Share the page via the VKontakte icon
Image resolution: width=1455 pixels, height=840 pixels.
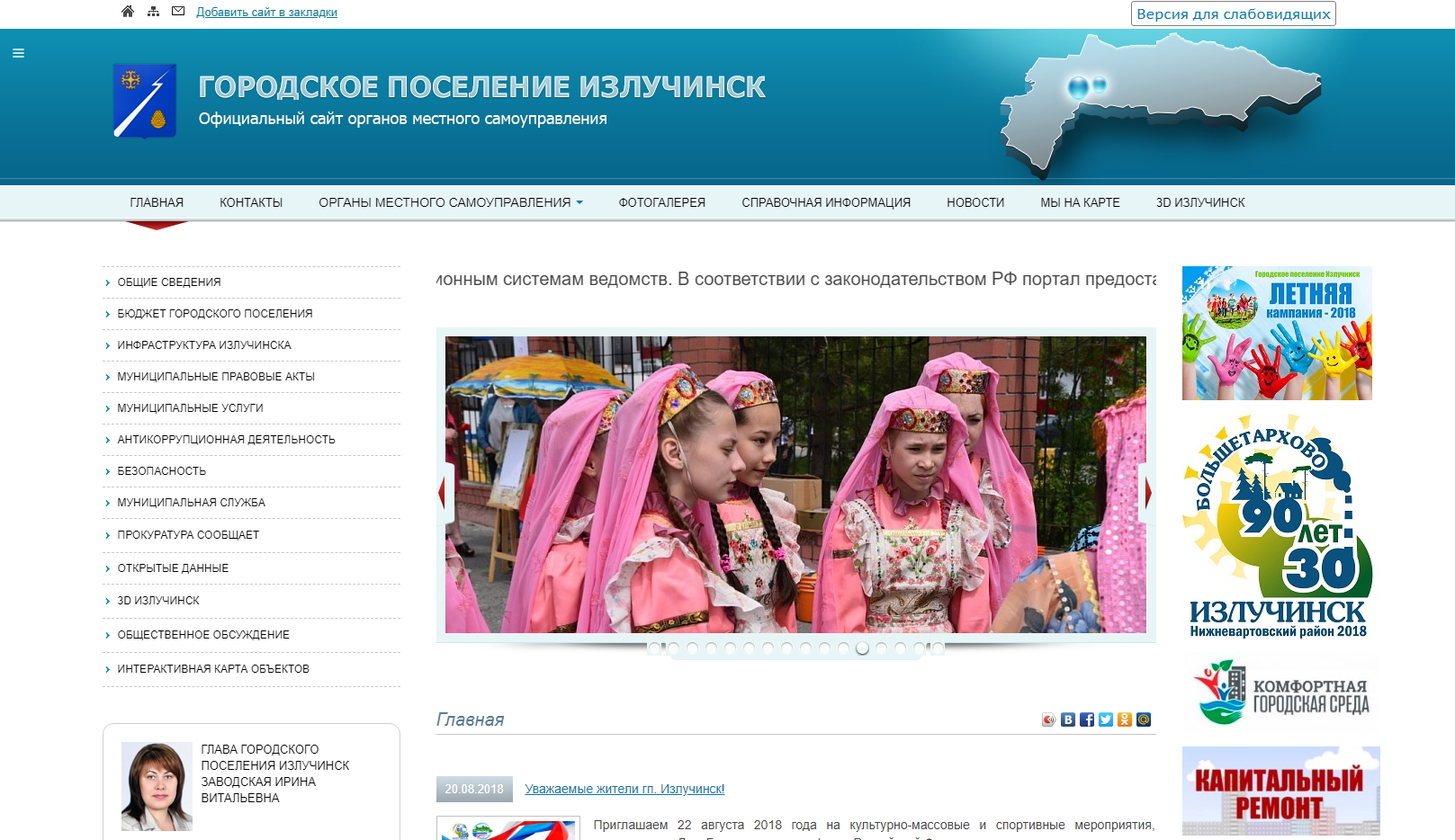(1068, 719)
